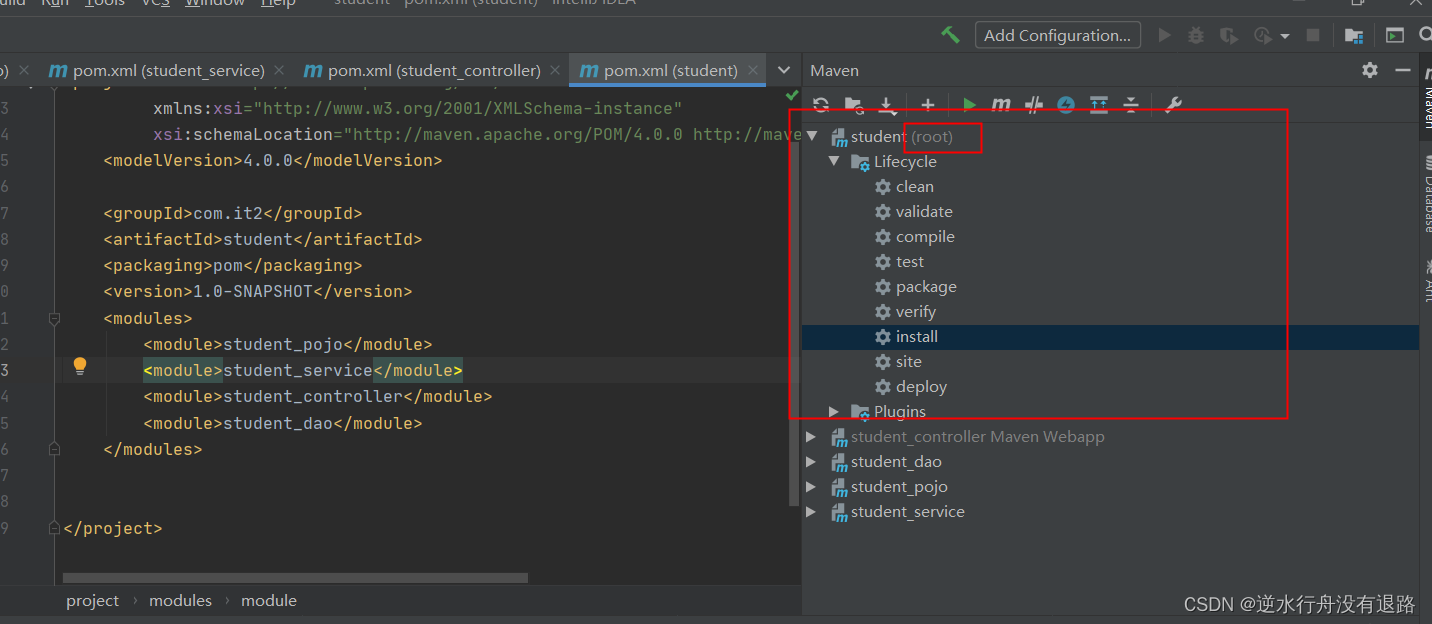Click the student_pojo module line in editor
1432x624 pixels.
287,344
